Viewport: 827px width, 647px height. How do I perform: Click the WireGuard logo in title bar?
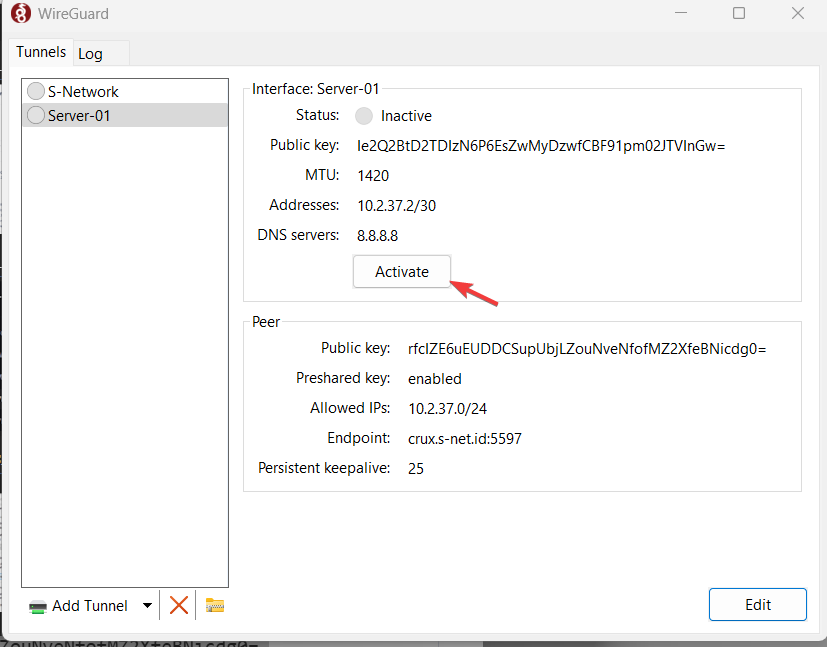(x=21, y=13)
